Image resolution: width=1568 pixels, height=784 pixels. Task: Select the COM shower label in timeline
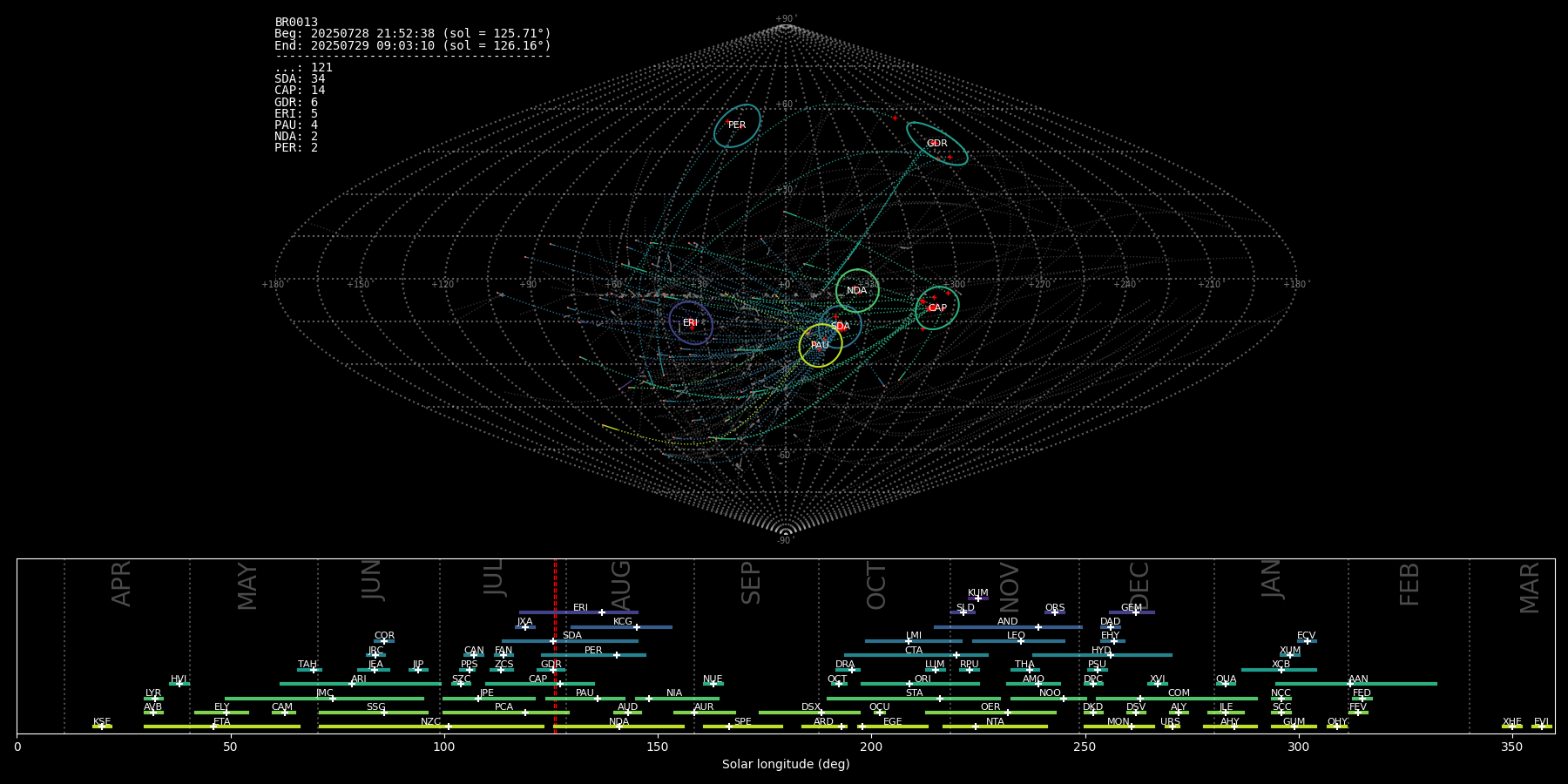[x=1179, y=693]
